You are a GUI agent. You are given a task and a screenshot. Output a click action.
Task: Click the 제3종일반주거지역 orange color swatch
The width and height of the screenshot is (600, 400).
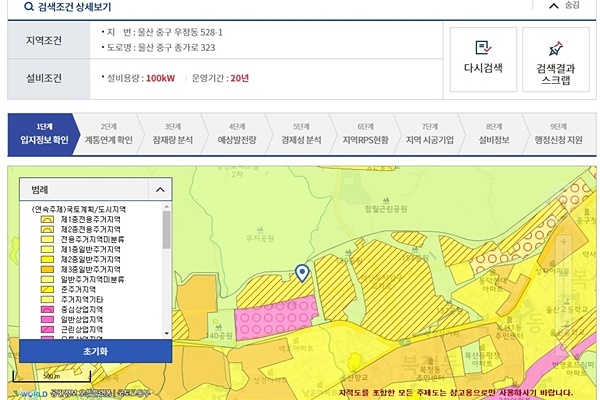tap(47, 269)
